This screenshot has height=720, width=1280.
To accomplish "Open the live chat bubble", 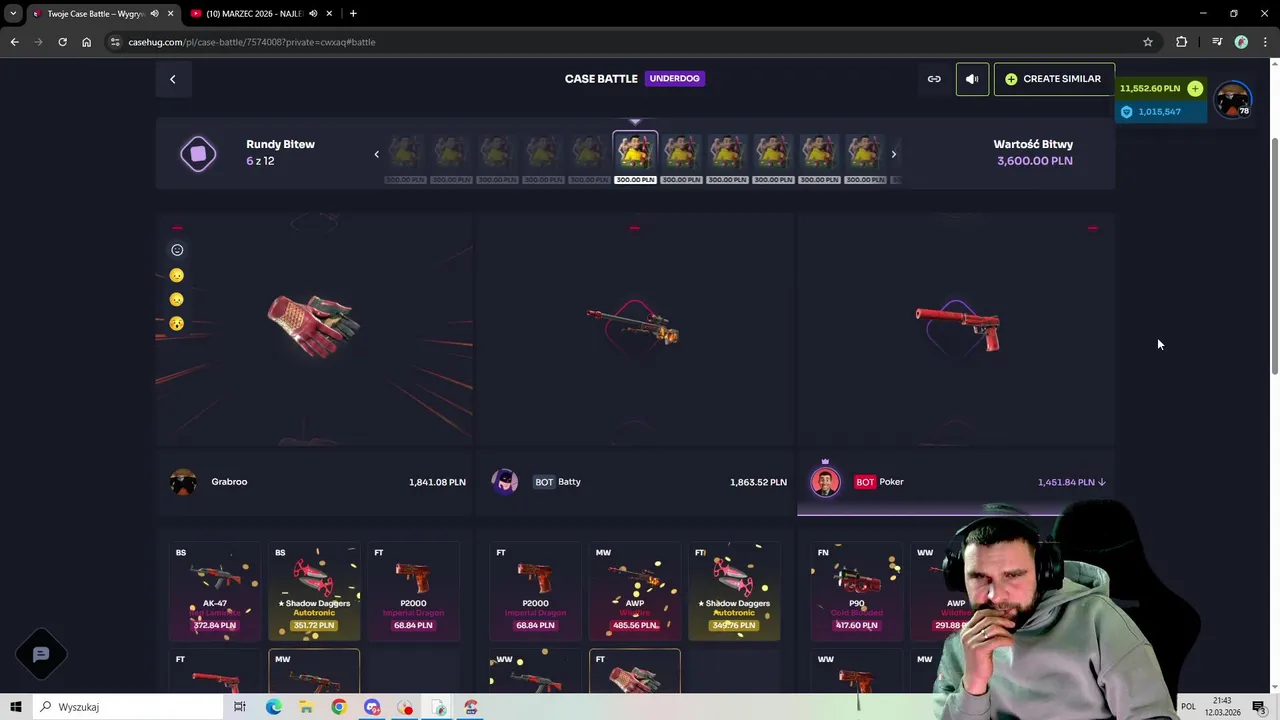I will [x=41, y=655].
